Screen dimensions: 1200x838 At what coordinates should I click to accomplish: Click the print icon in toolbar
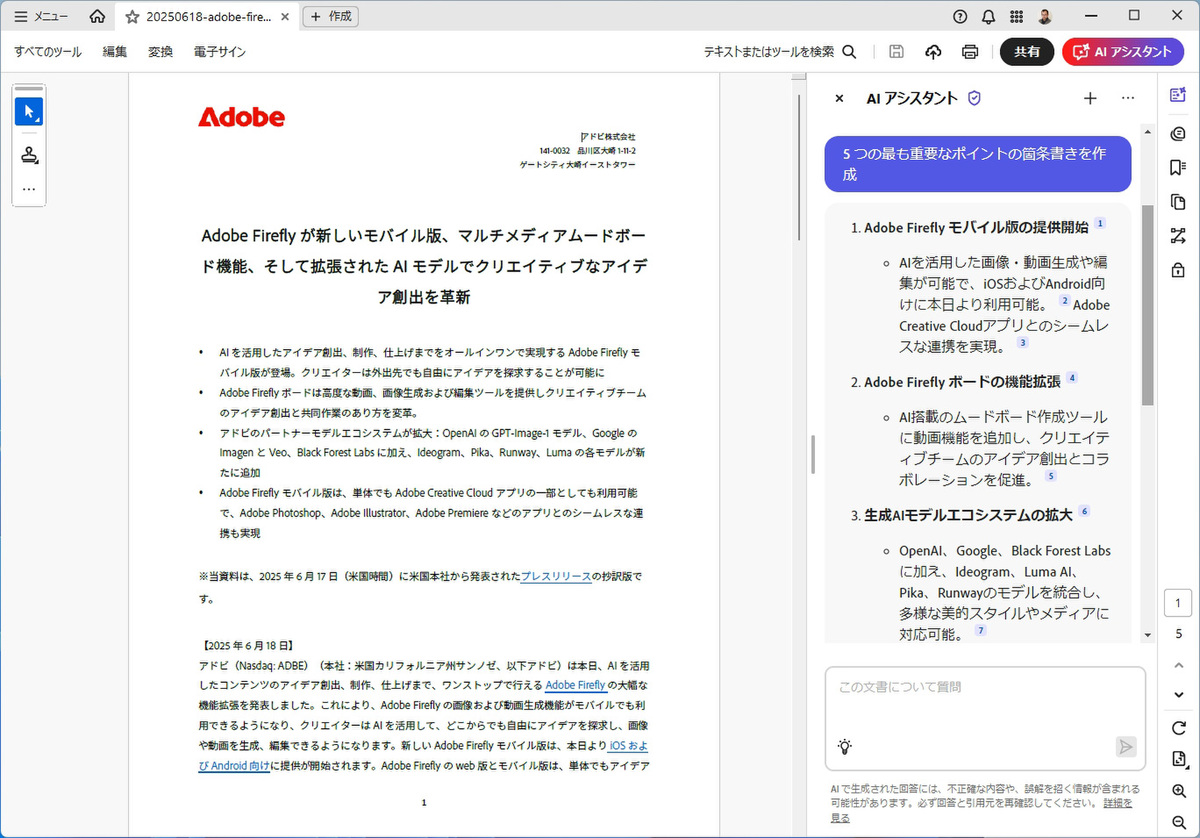point(969,52)
